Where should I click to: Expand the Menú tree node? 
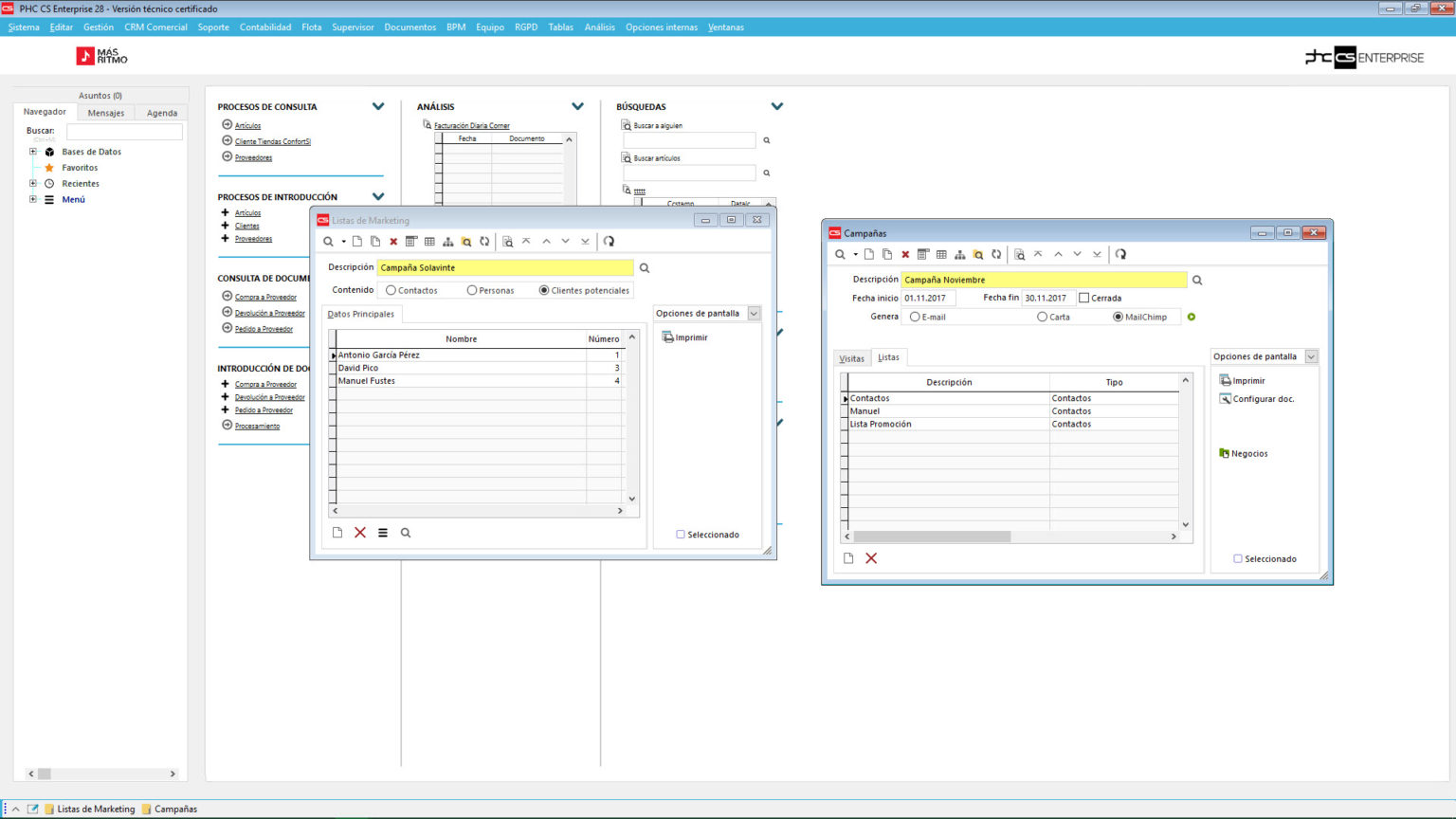coord(33,199)
